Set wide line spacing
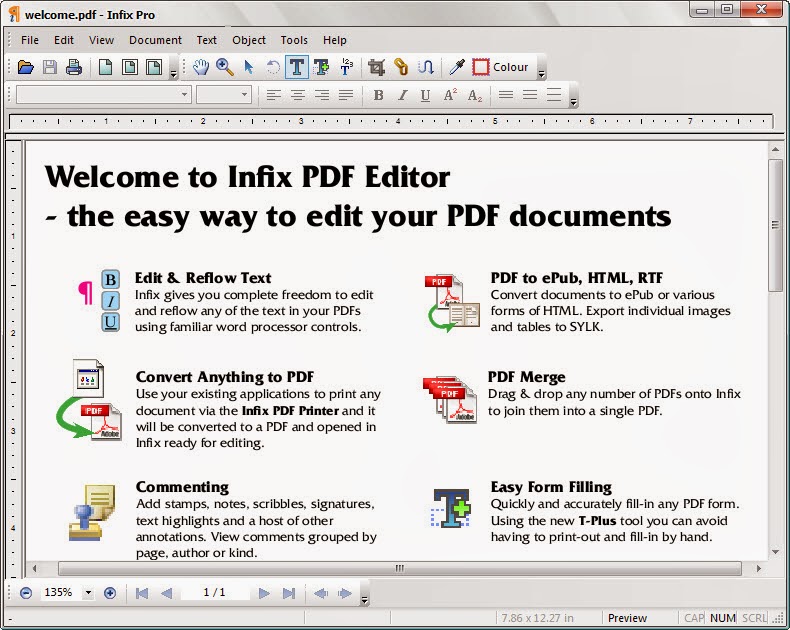This screenshot has width=790, height=630. (x=554, y=95)
